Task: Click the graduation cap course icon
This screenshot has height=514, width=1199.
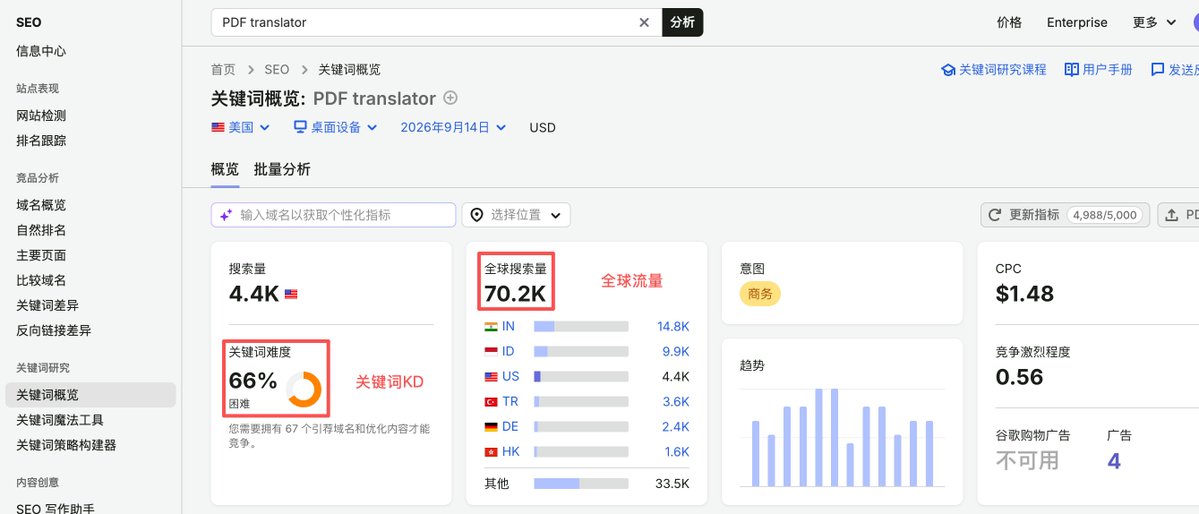Action: (x=948, y=70)
